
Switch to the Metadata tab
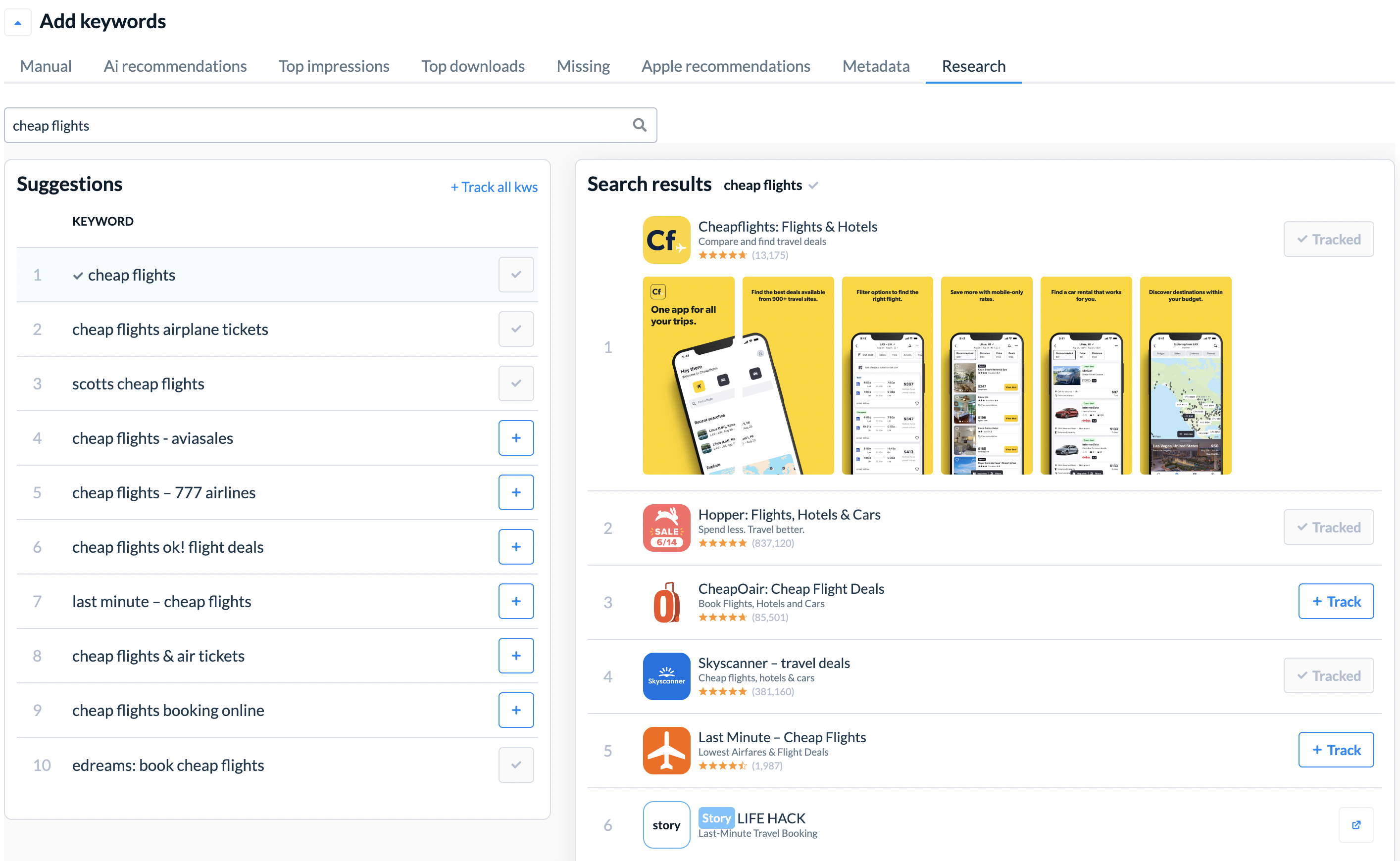(875, 66)
